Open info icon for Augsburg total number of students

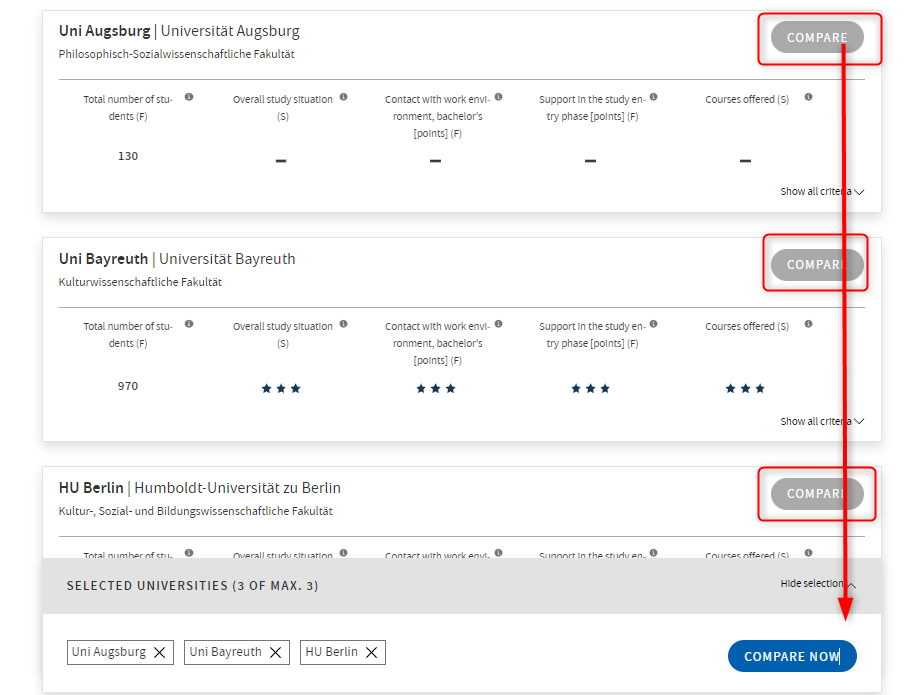189,97
